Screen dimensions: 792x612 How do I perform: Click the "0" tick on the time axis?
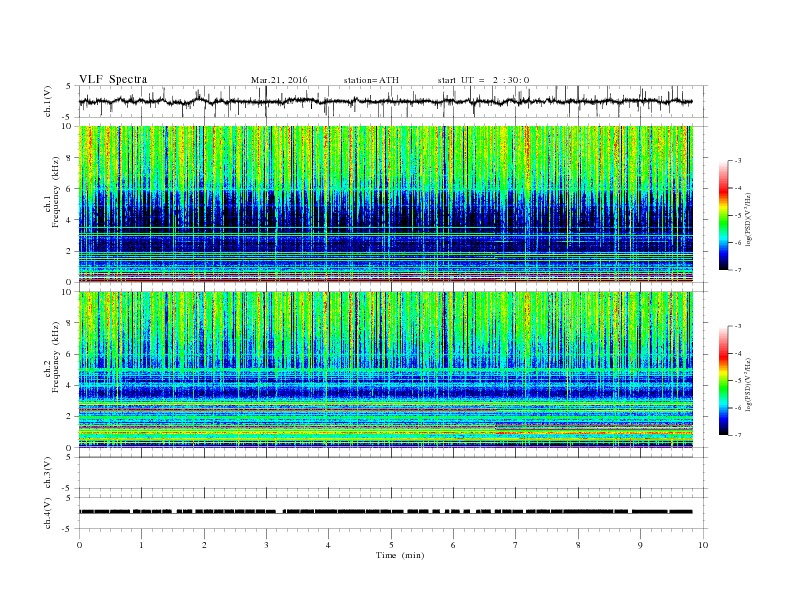click(x=79, y=545)
